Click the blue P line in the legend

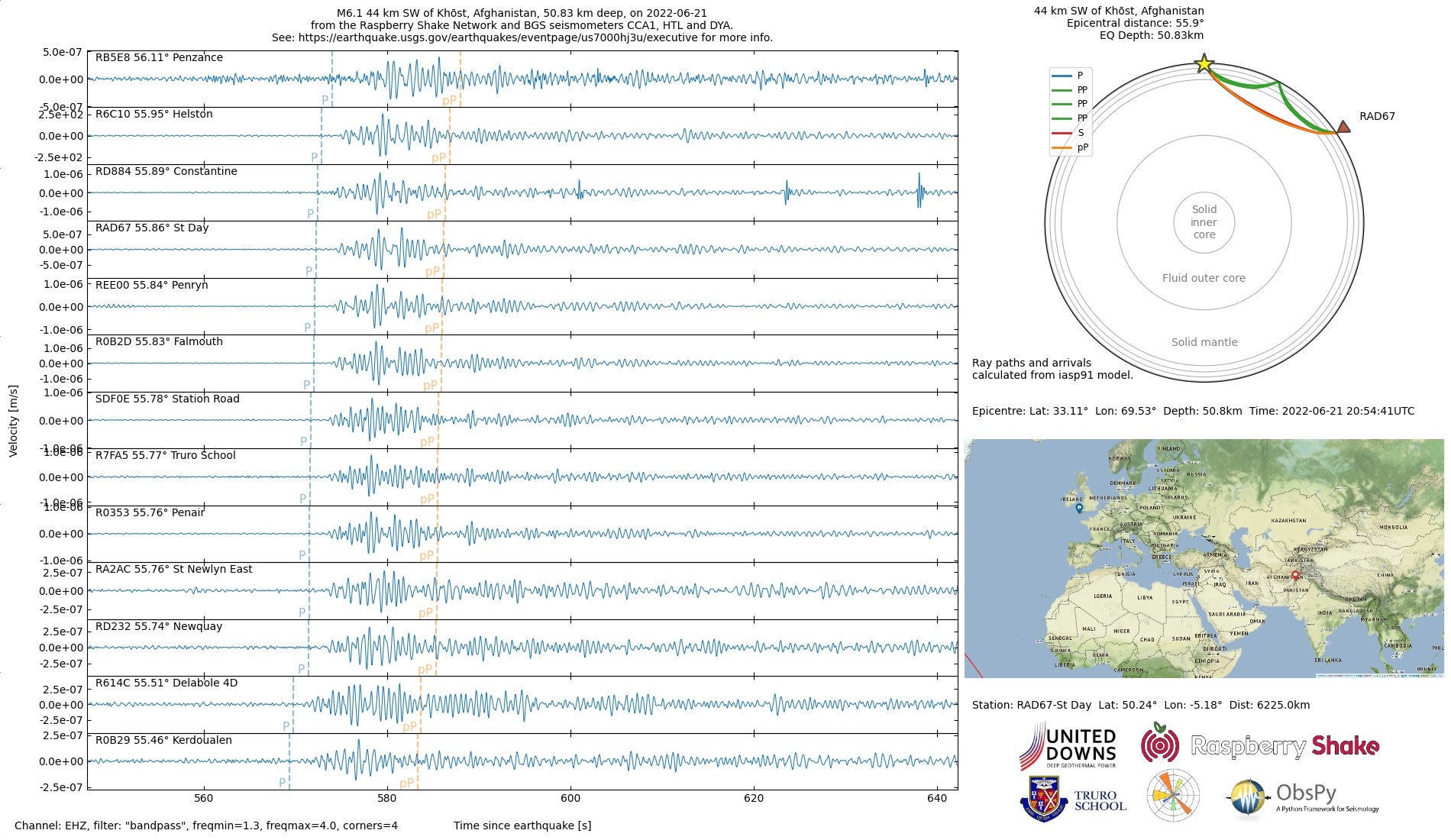pyautogui.click(x=1062, y=76)
